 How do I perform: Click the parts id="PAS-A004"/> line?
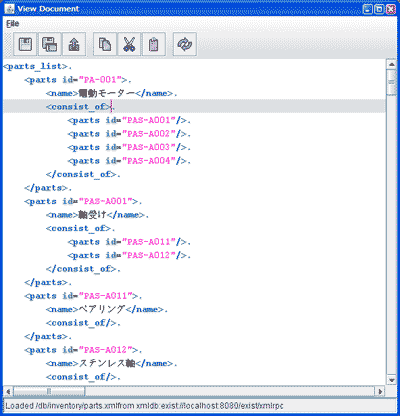coord(129,161)
